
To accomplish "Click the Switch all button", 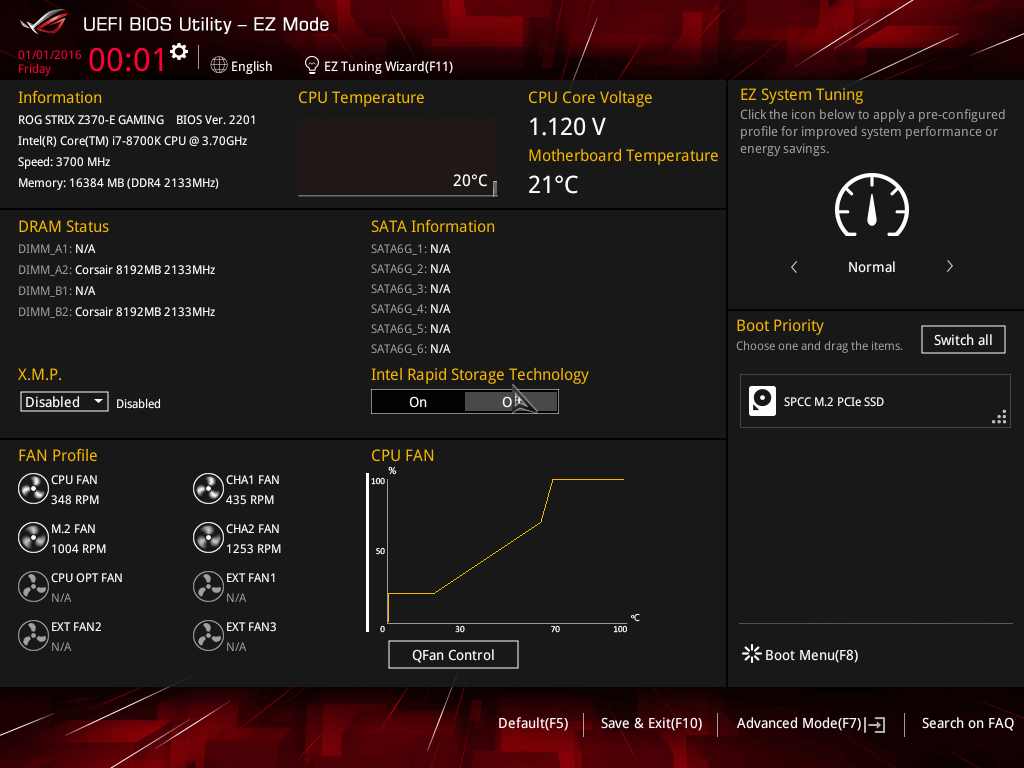I will (x=963, y=340).
